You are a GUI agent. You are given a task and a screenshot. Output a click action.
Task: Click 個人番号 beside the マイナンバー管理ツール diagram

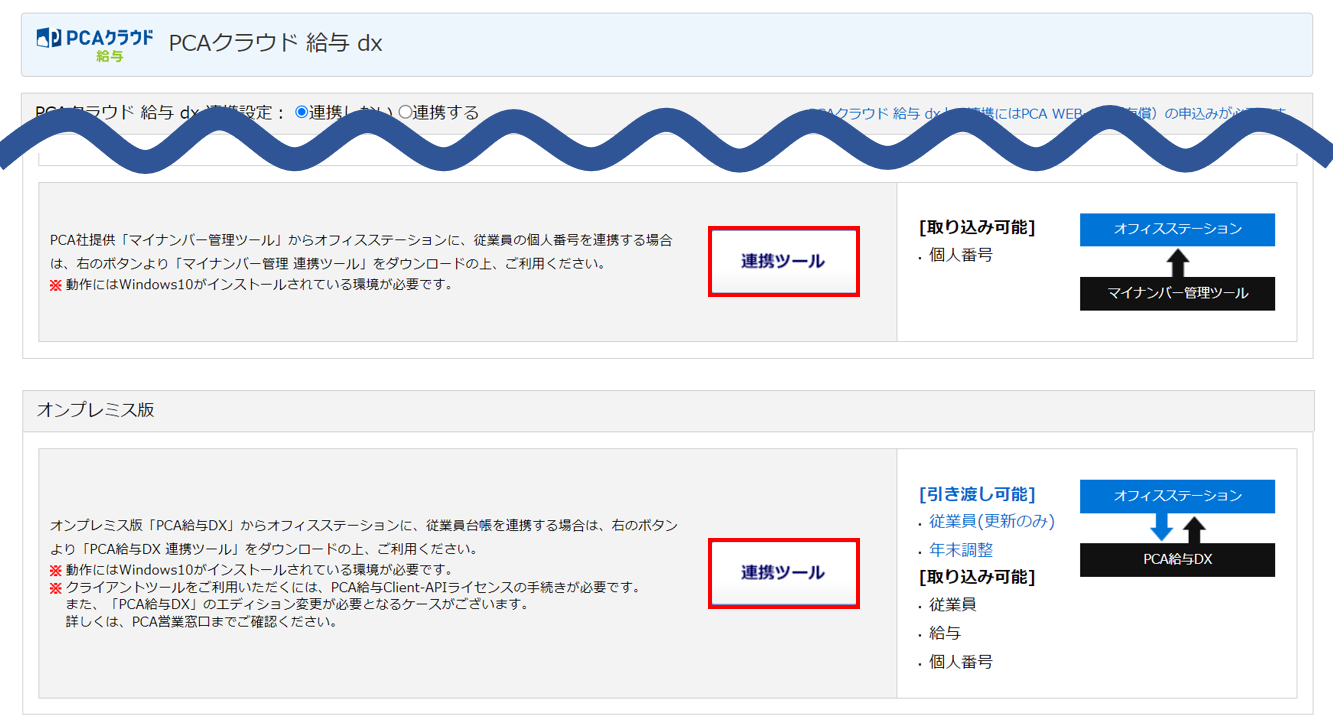coord(961,255)
